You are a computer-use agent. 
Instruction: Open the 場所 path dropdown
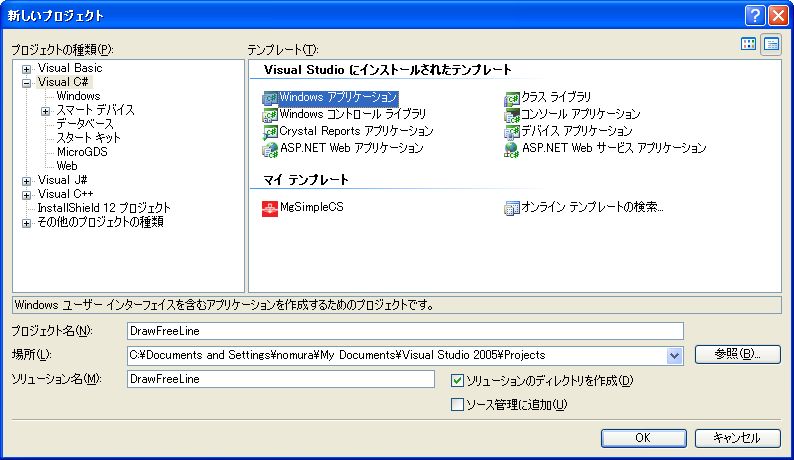(674, 355)
